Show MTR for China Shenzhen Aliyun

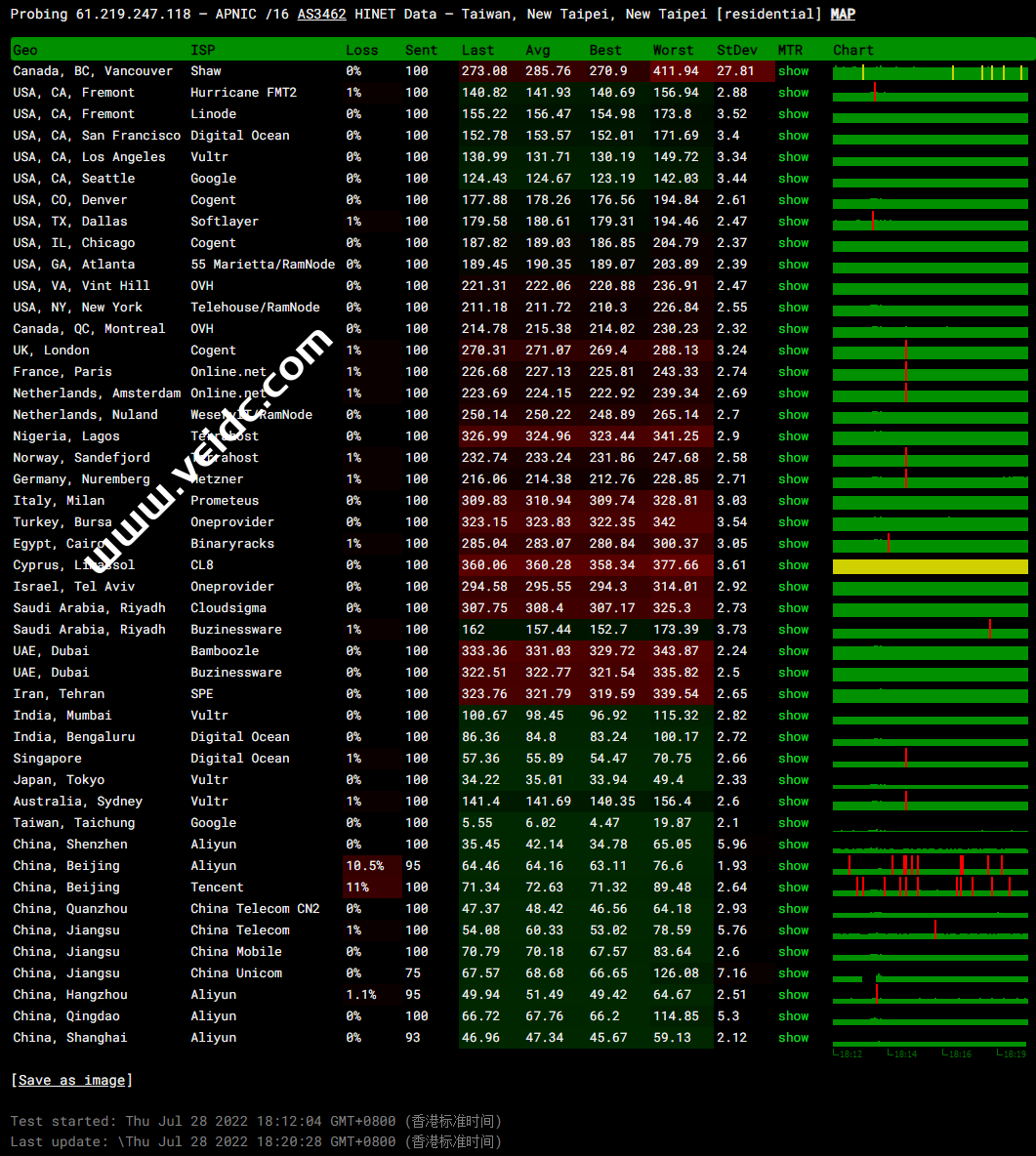(x=794, y=845)
